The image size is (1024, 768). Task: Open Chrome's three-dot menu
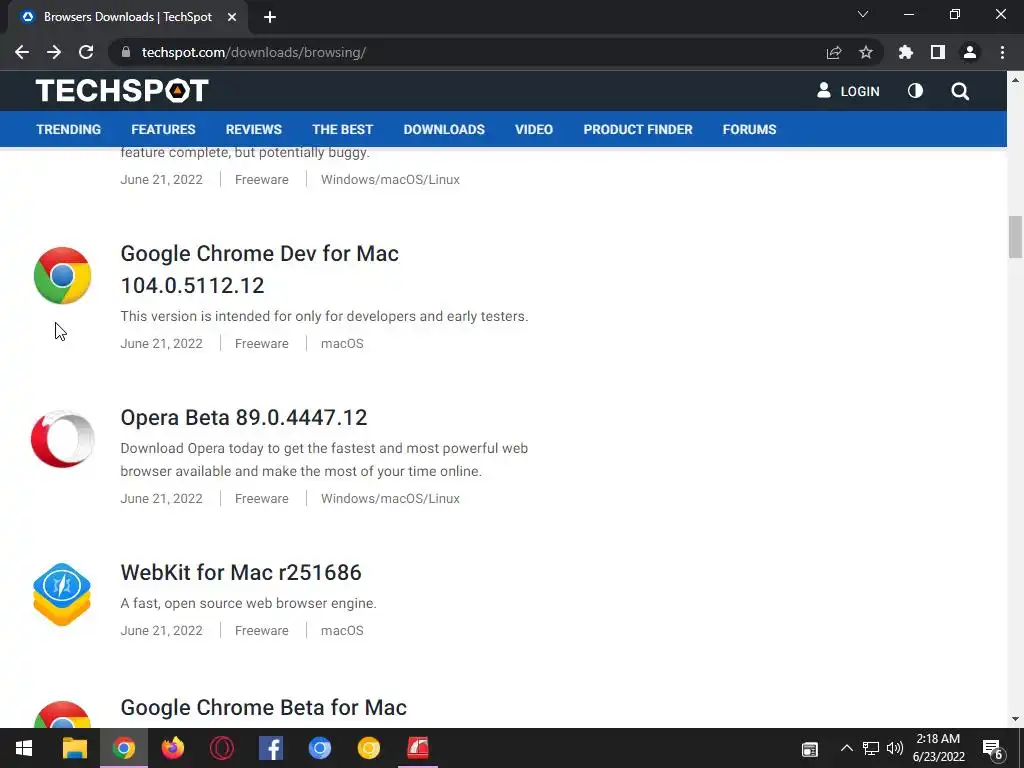point(1002,52)
